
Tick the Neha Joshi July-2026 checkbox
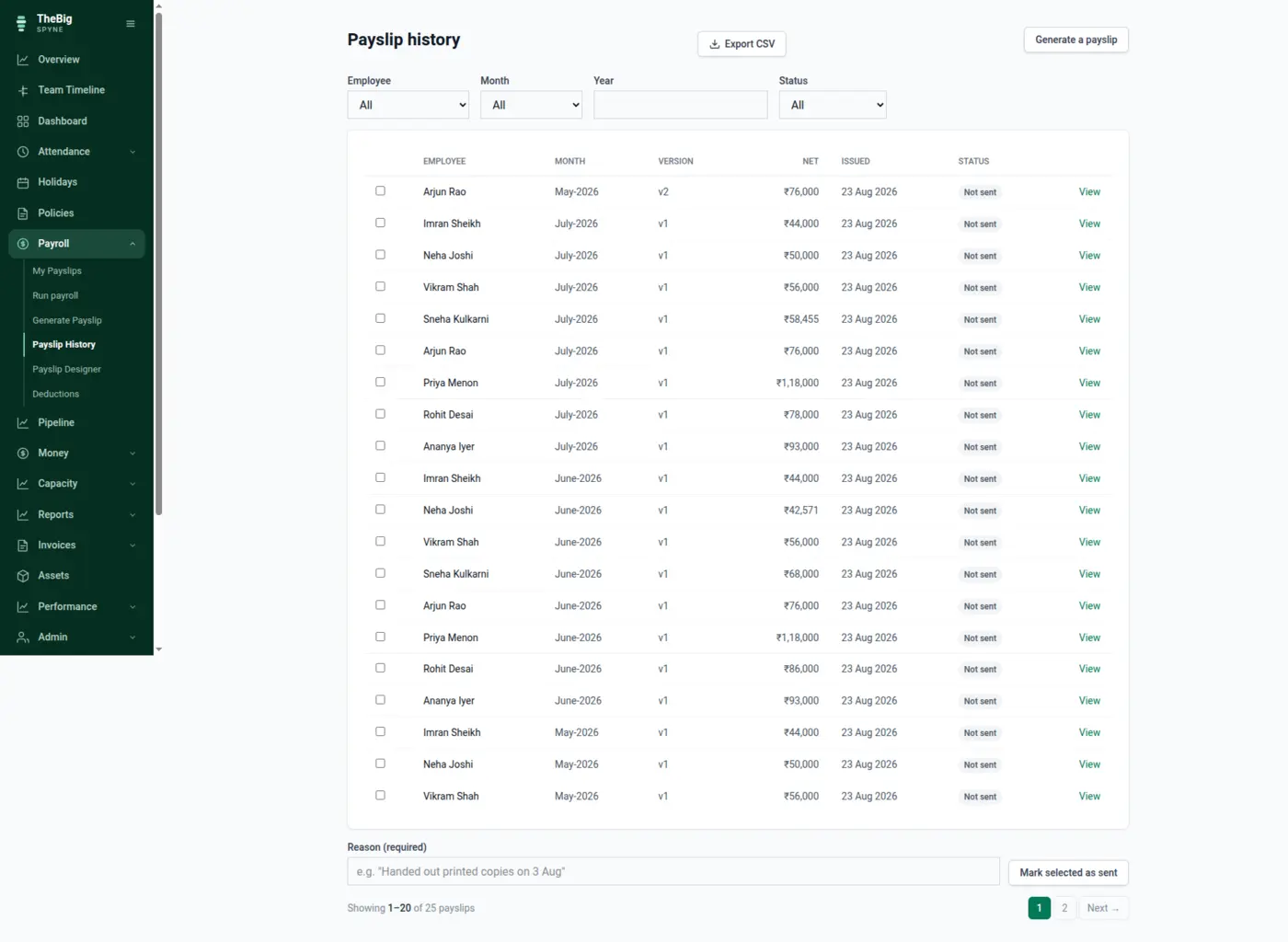pyautogui.click(x=380, y=255)
